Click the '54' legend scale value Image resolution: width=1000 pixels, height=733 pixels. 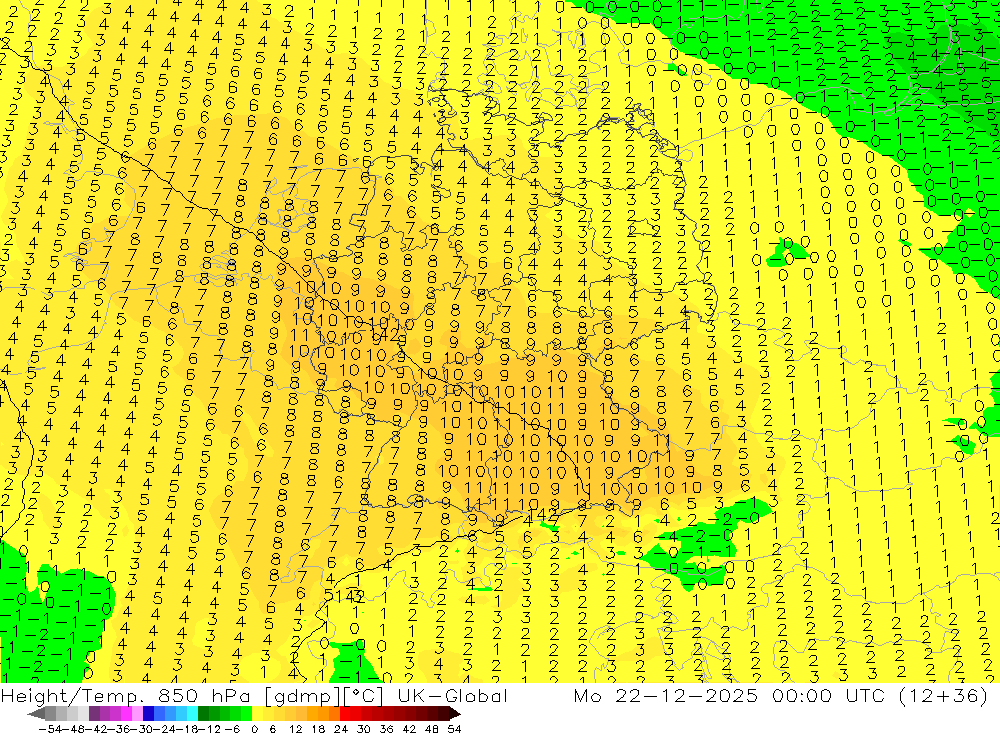[x=454, y=729]
